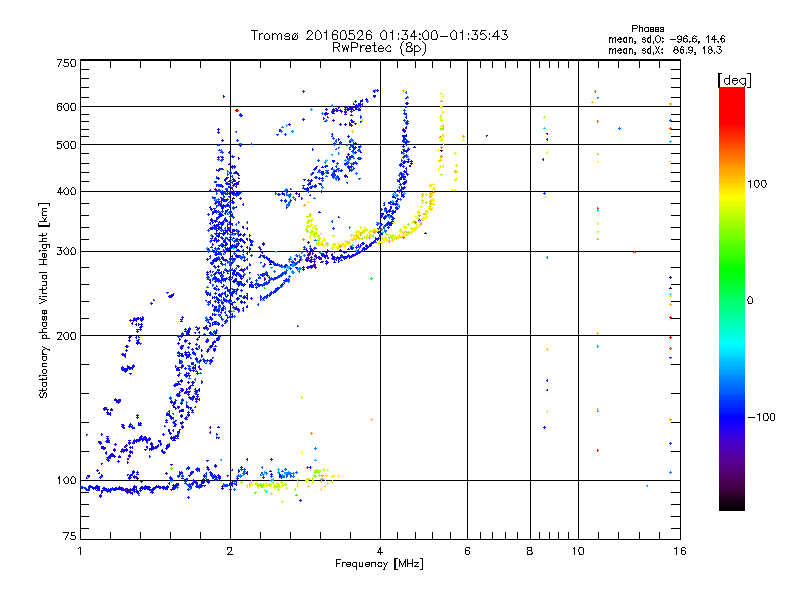Click the x-axis tick label '1'
This screenshot has width=800, height=600.
pyautogui.click(x=80, y=551)
